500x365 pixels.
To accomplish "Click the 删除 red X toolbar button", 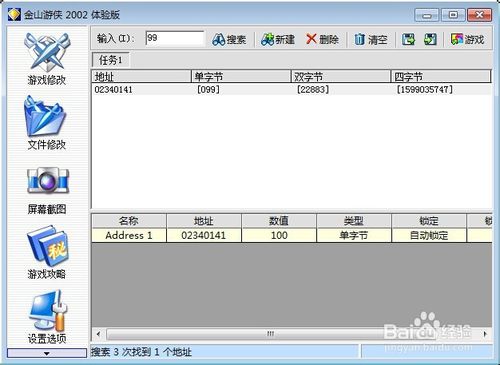I will tap(322, 40).
